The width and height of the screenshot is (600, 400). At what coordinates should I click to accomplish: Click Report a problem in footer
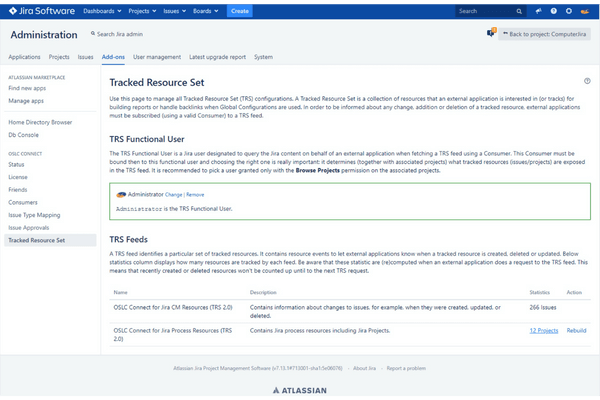[x=406, y=368]
